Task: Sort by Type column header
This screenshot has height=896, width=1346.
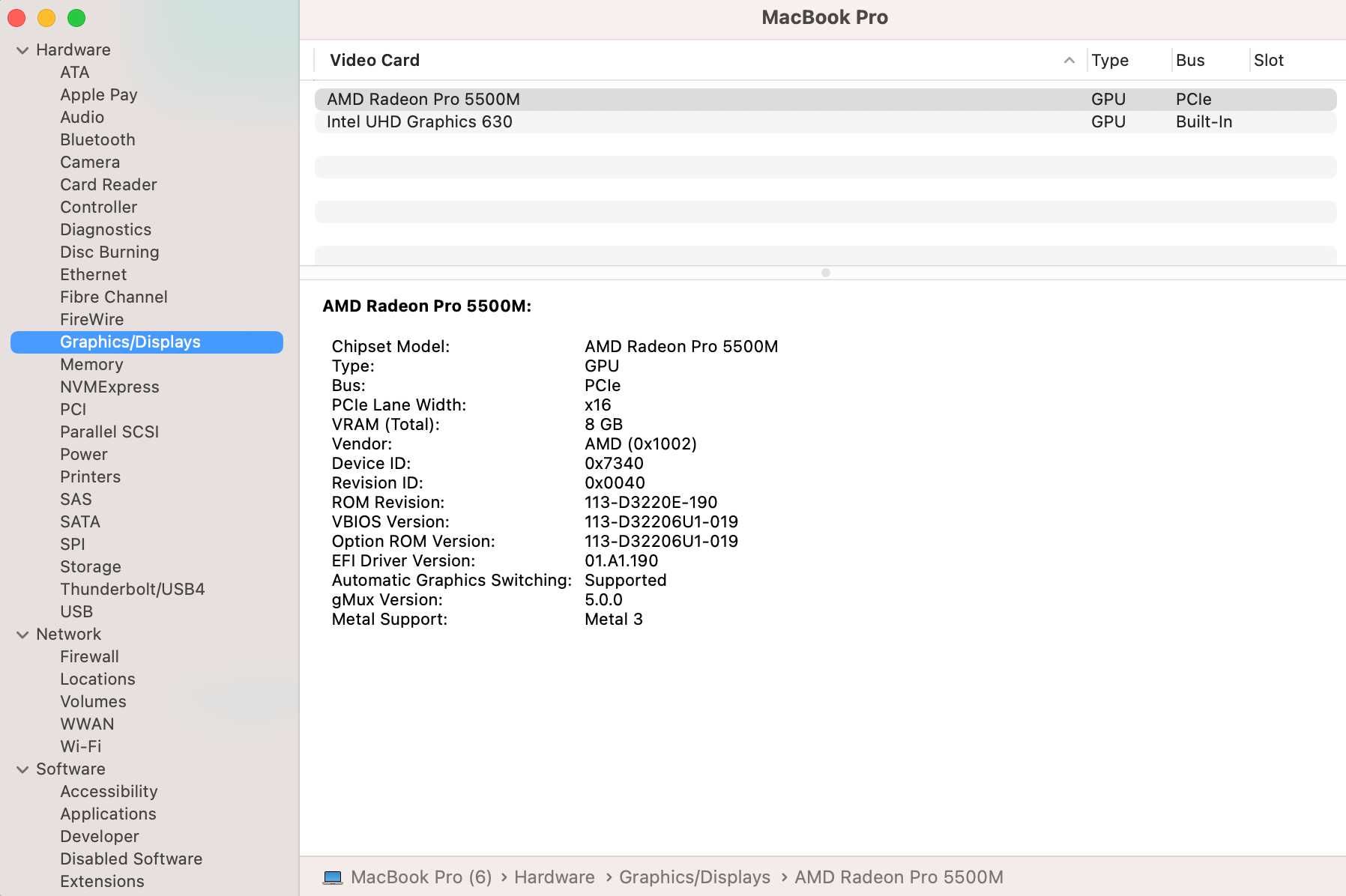Action: [x=1110, y=61]
